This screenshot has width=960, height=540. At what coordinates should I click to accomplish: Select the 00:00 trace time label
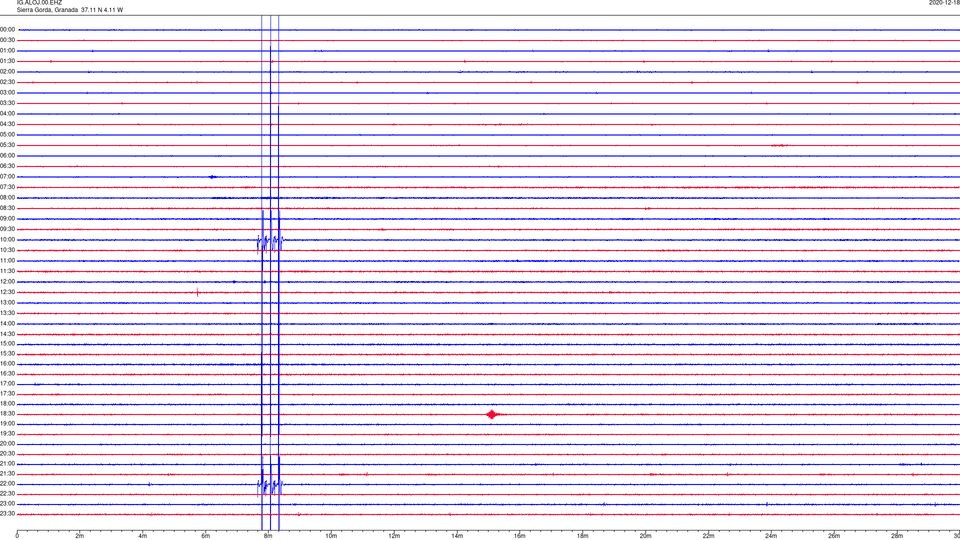click(x=7, y=29)
